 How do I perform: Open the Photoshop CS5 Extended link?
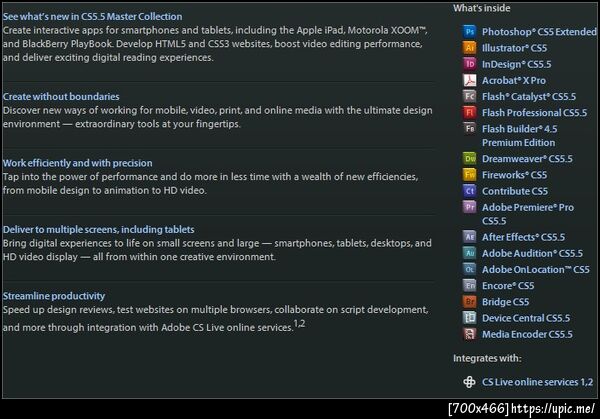point(539,32)
